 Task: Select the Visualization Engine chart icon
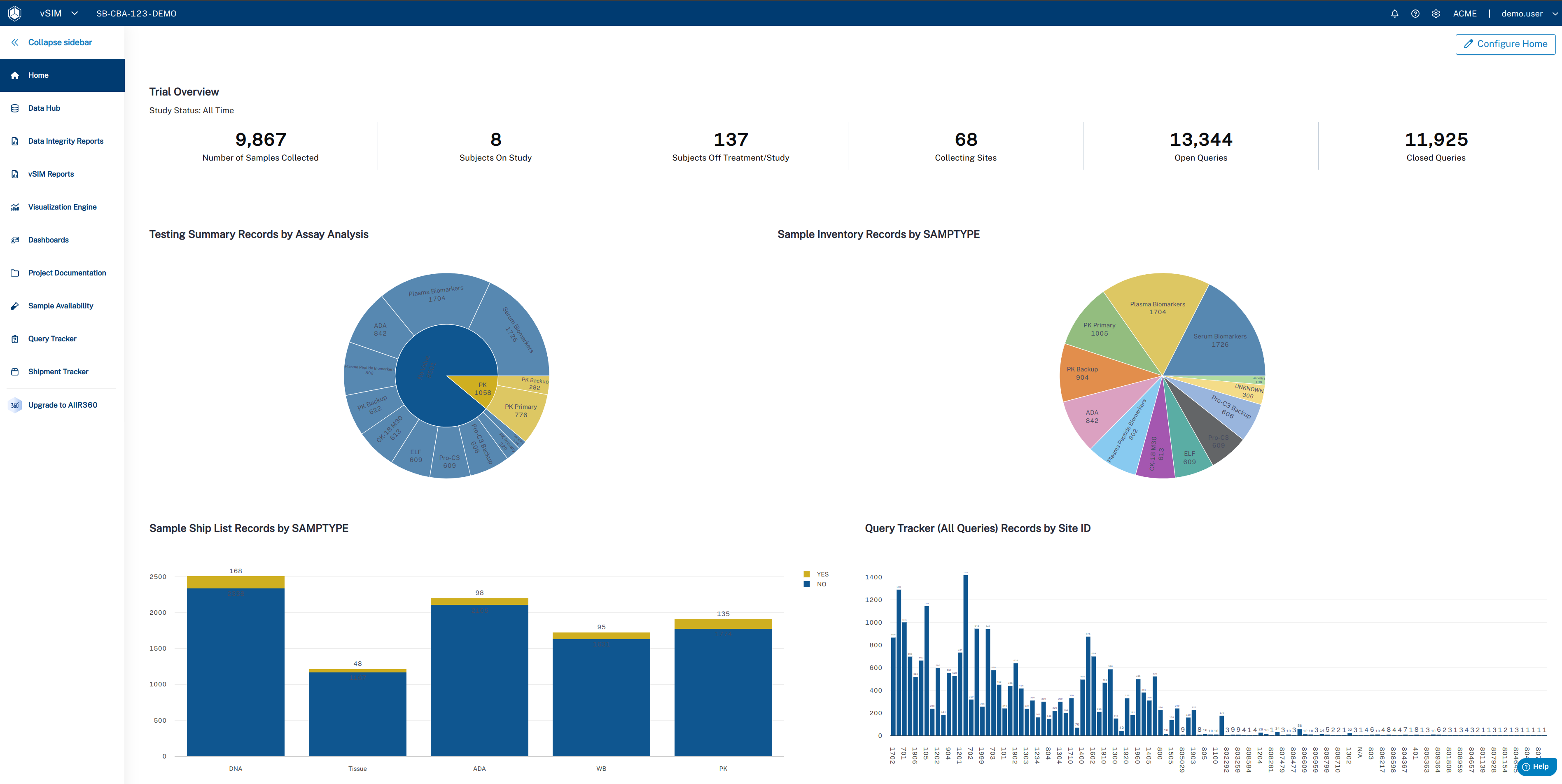(14, 207)
